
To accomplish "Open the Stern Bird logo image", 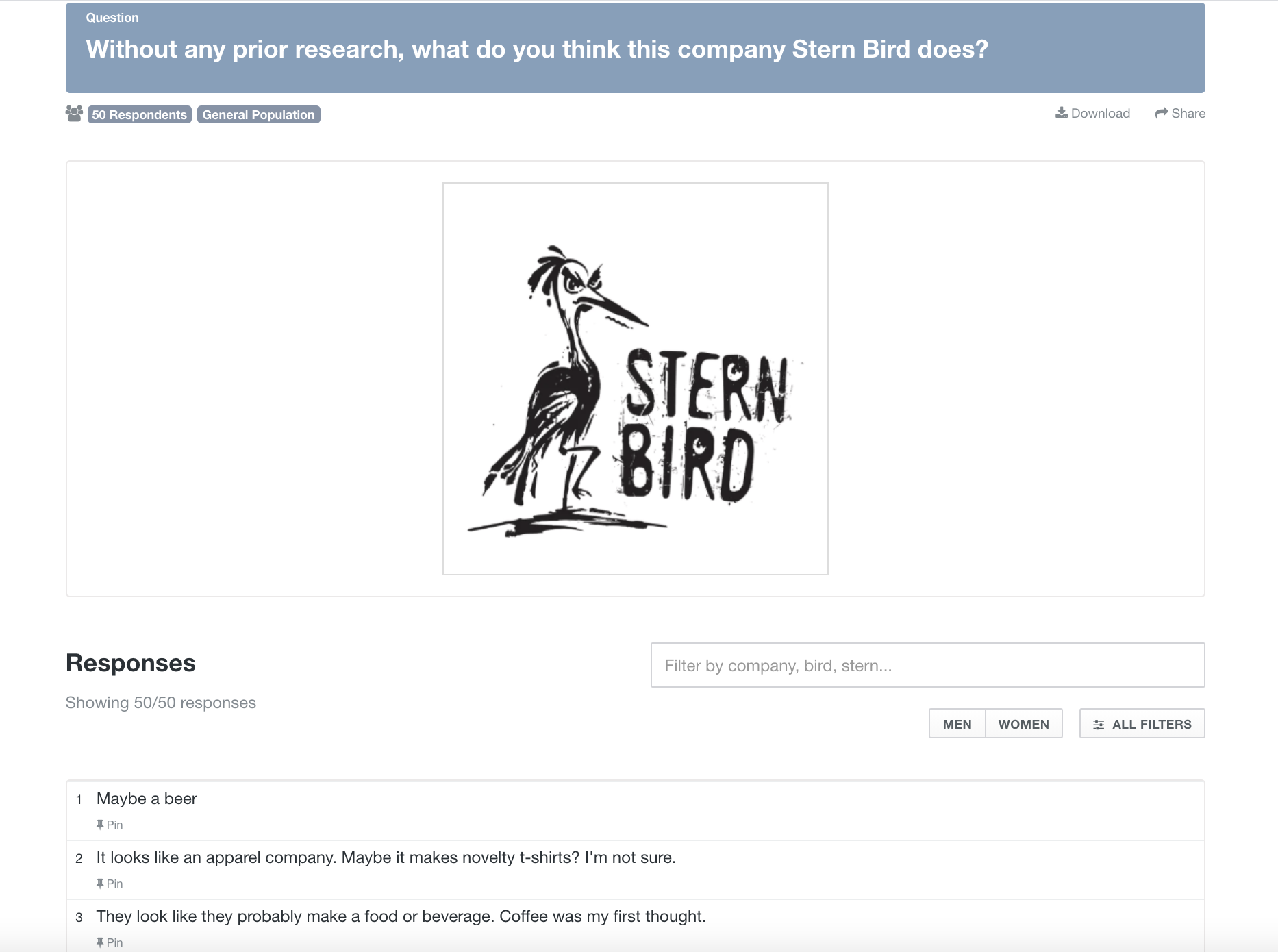I will (636, 379).
